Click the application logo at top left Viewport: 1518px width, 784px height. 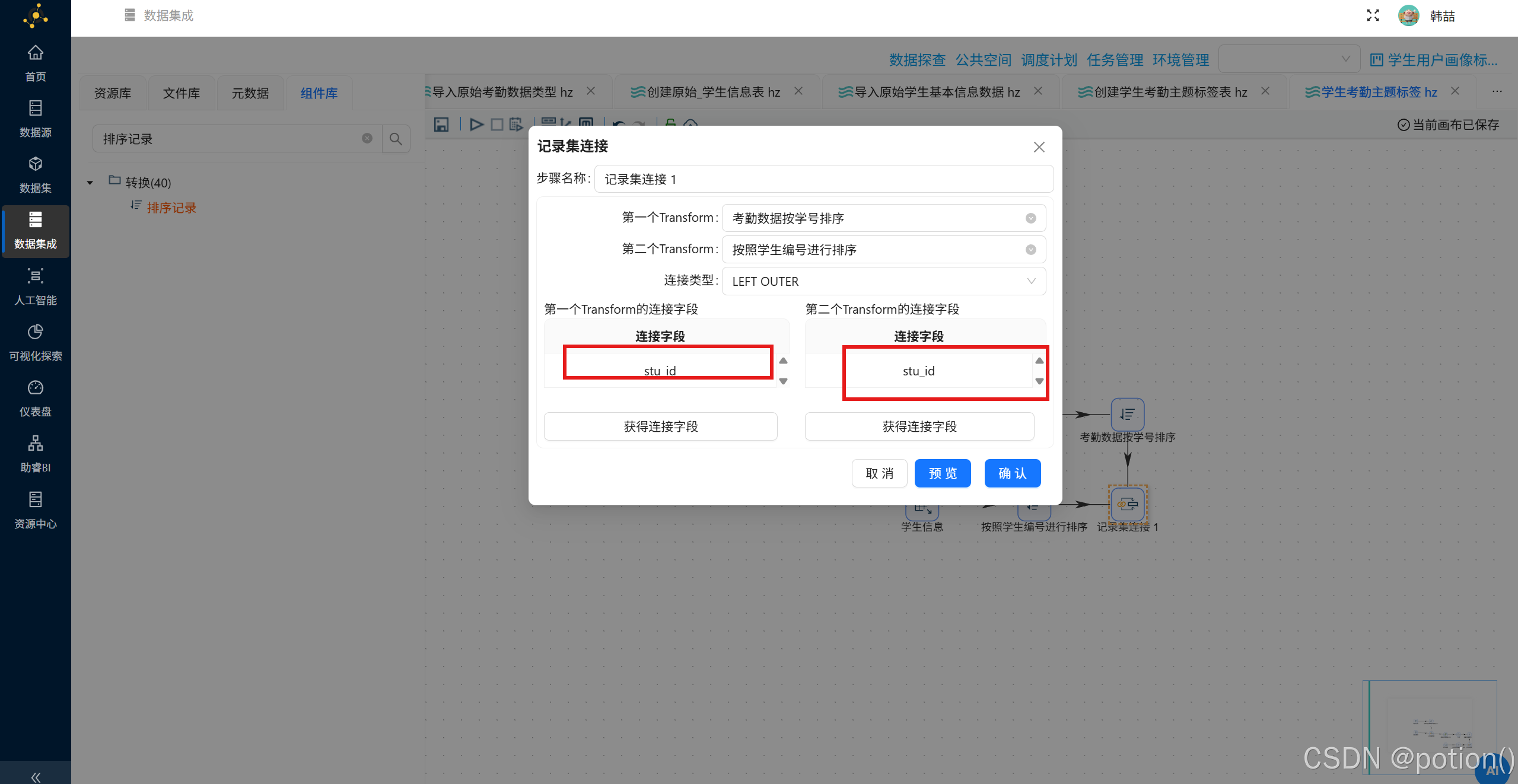point(36,16)
